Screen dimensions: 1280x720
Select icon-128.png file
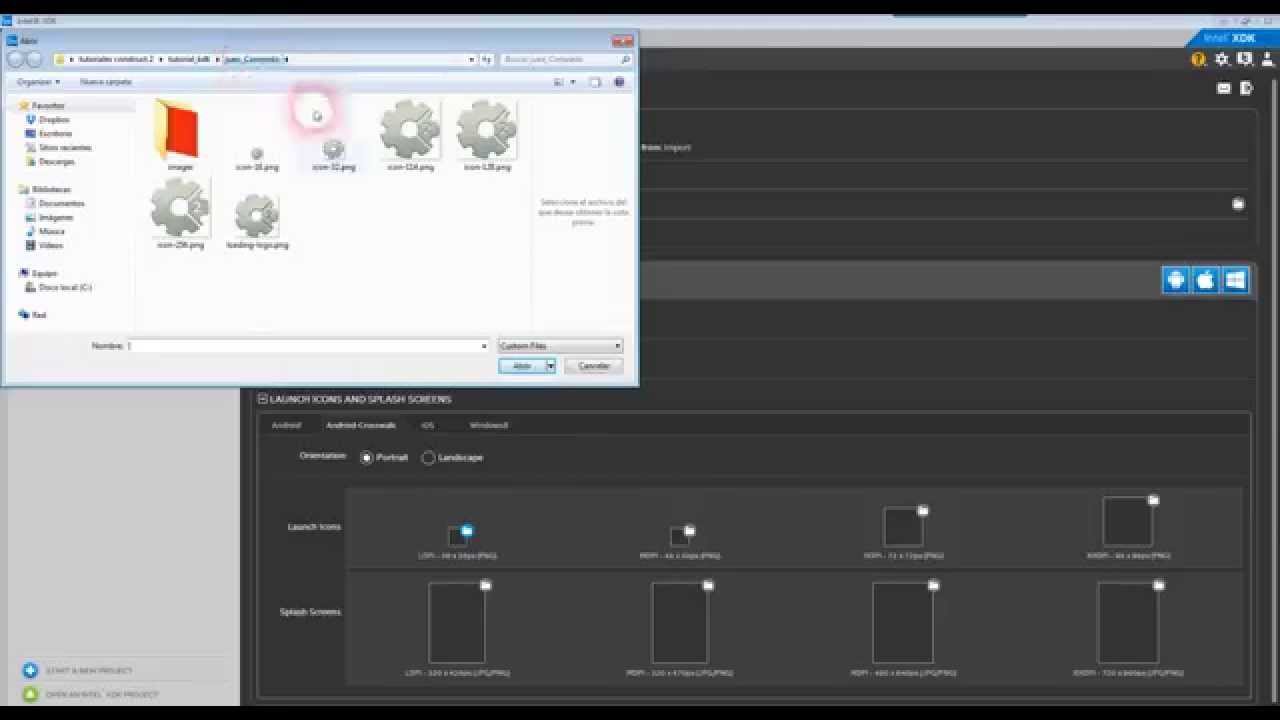click(x=487, y=135)
